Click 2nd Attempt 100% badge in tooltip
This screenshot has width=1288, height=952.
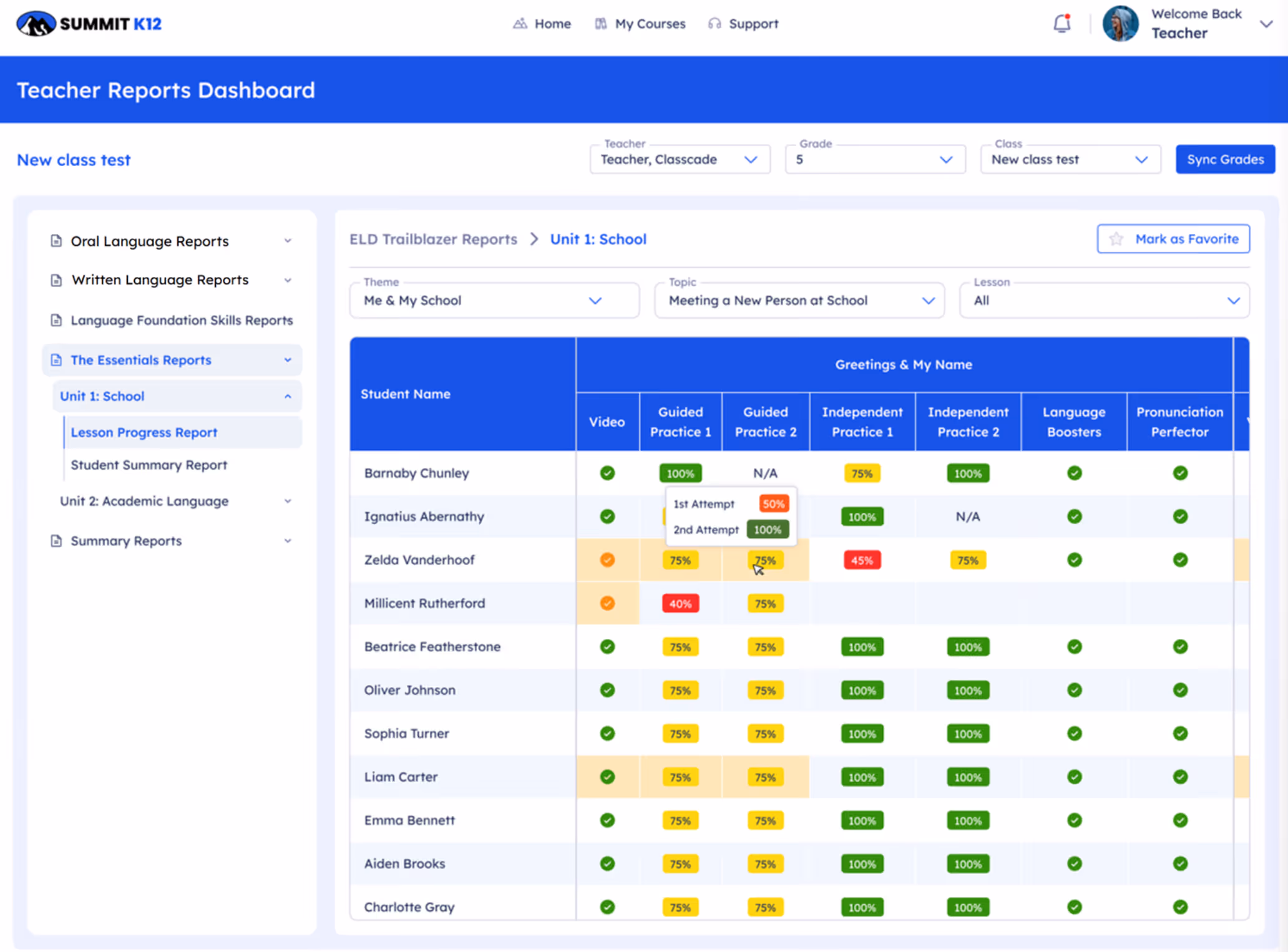click(x=768, y=530)
